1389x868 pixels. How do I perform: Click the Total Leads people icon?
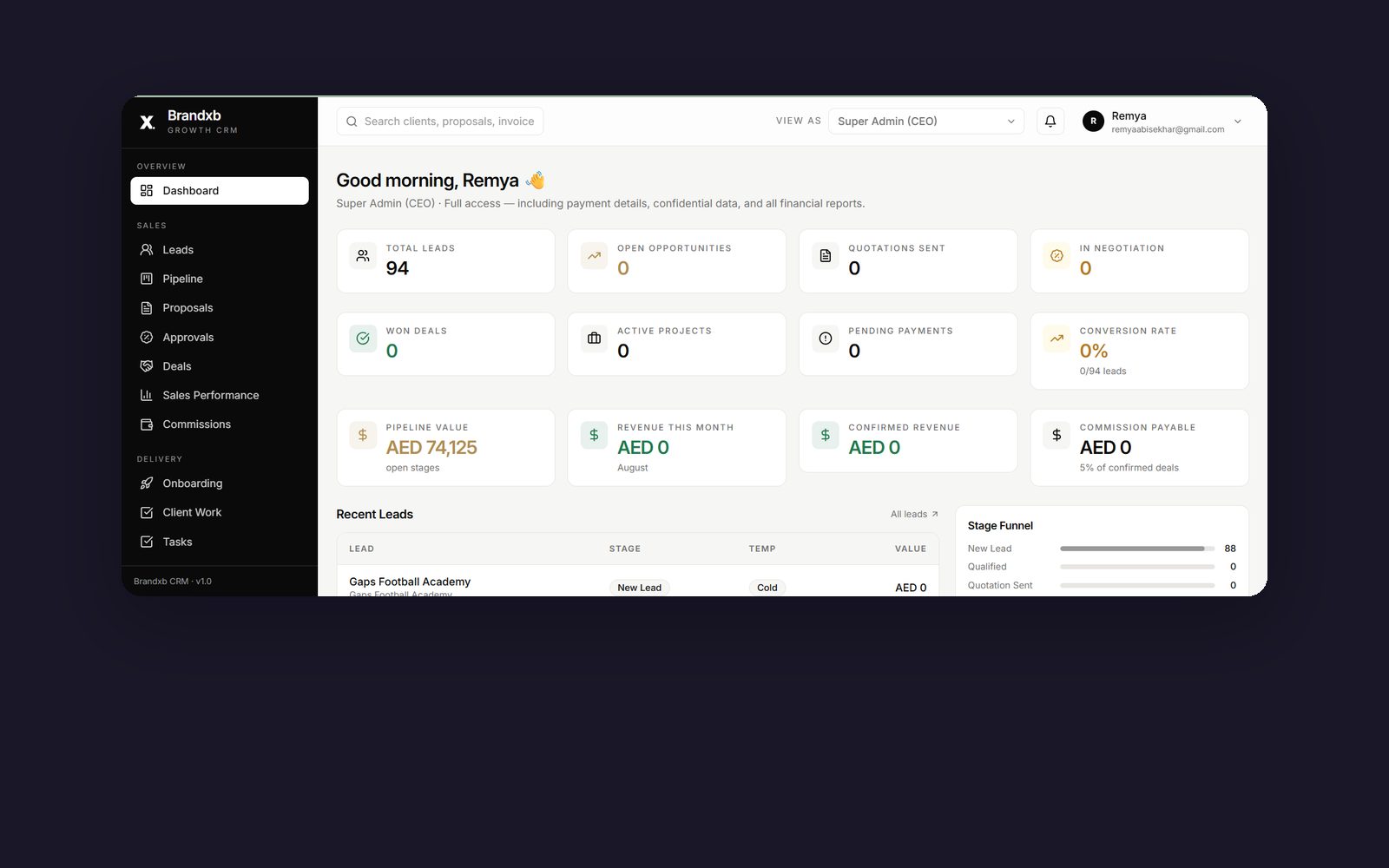pyautogui.click(x=363, y=256)
